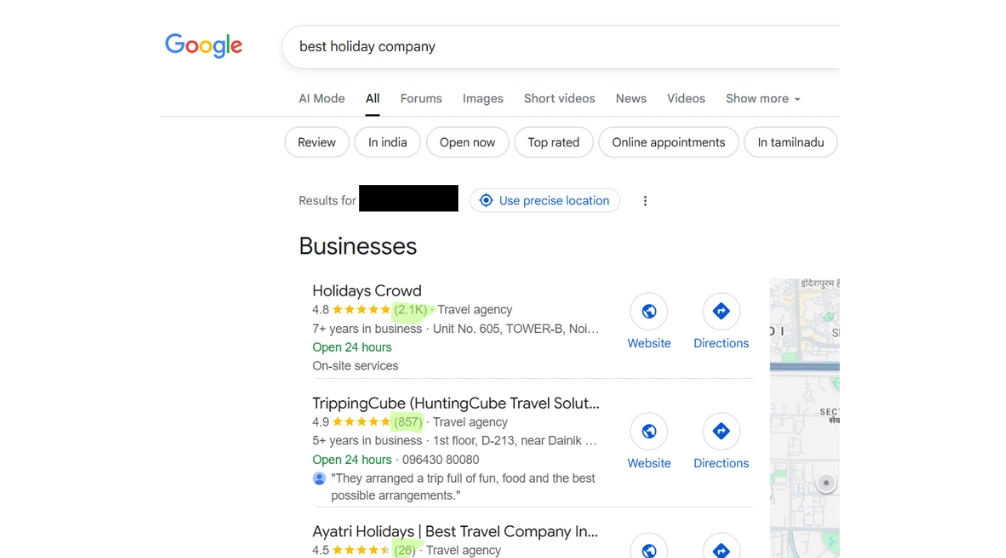
Task: Toggle the Online appointments filter
Action: [x=669, y=142]
